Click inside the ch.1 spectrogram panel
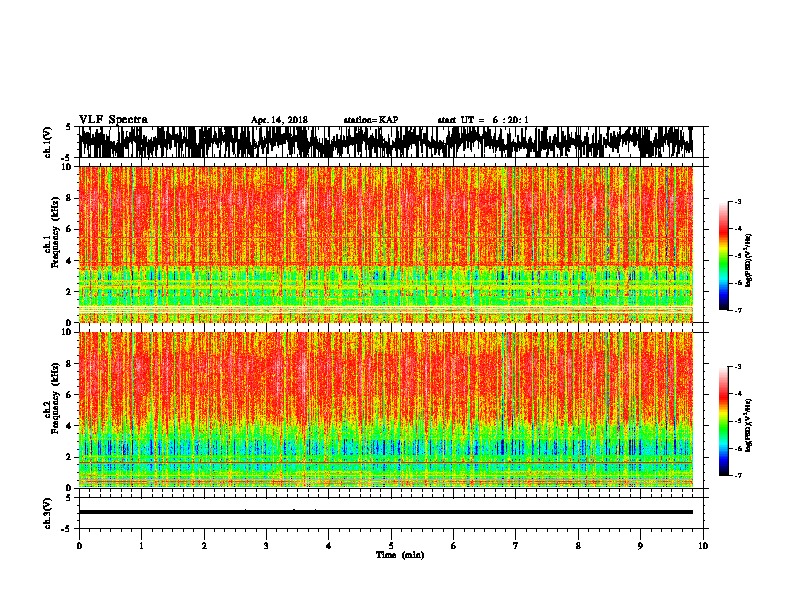 385,244
